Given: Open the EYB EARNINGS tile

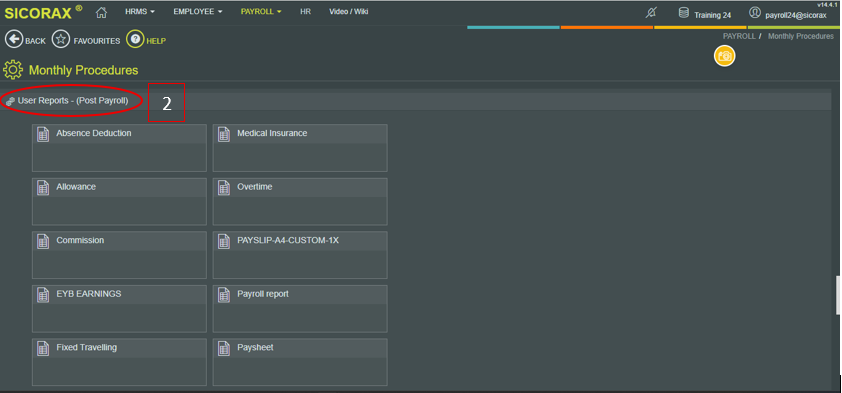Looking at the screenshot, I should tap(119, 309).
